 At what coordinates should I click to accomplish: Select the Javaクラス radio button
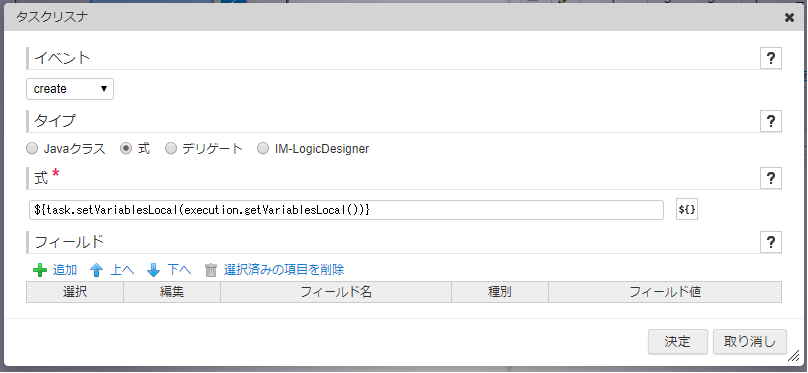[x=32, y=149]
